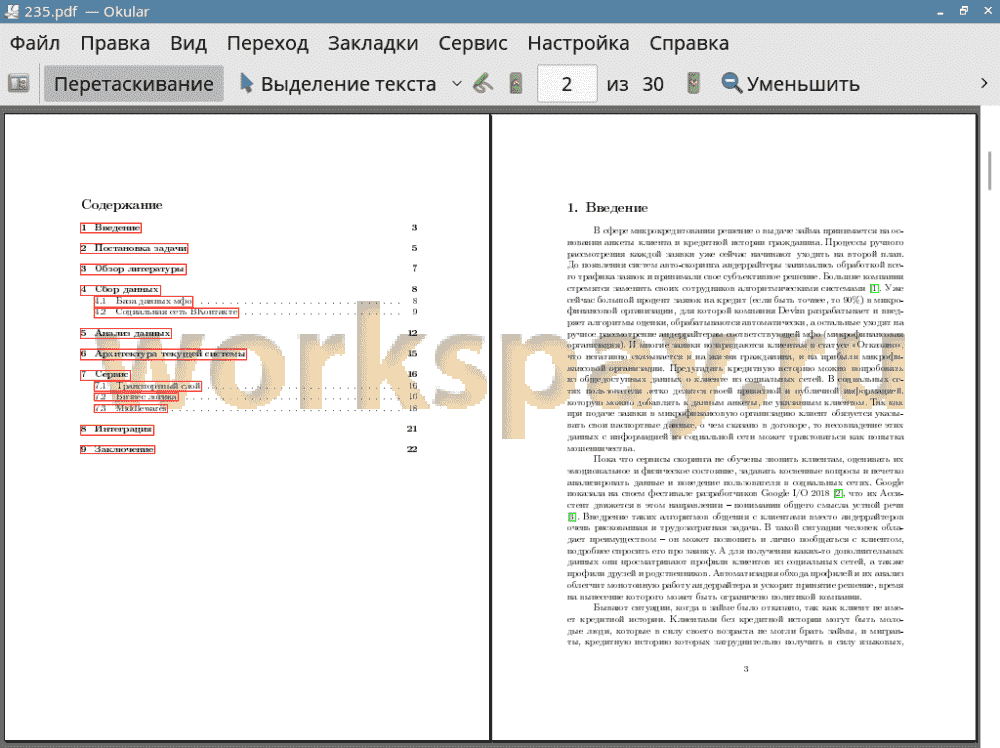Go to next page icon
Screen dimensions: 1000x748
693,84
